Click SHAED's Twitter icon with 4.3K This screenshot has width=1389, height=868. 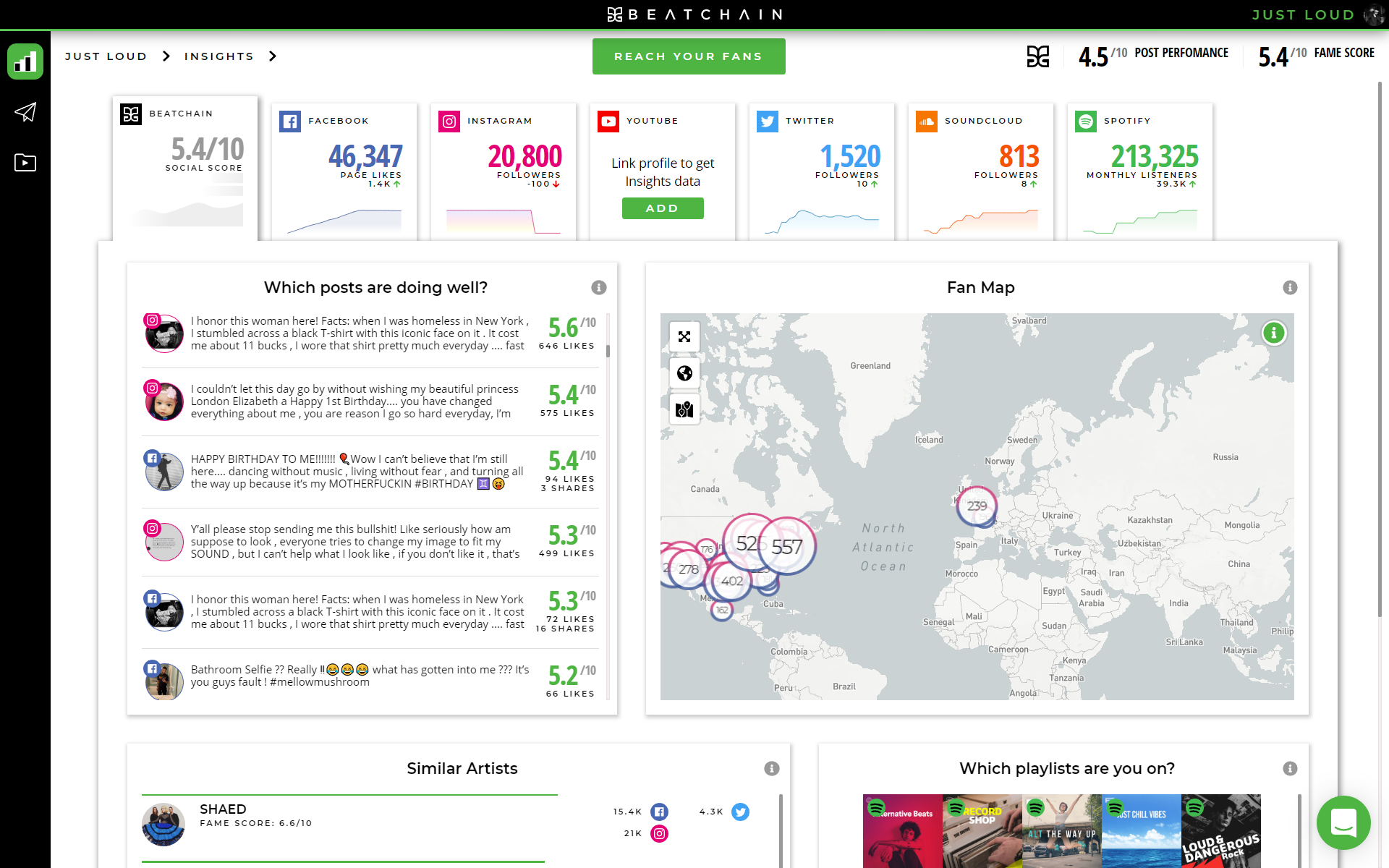(740, 812)
